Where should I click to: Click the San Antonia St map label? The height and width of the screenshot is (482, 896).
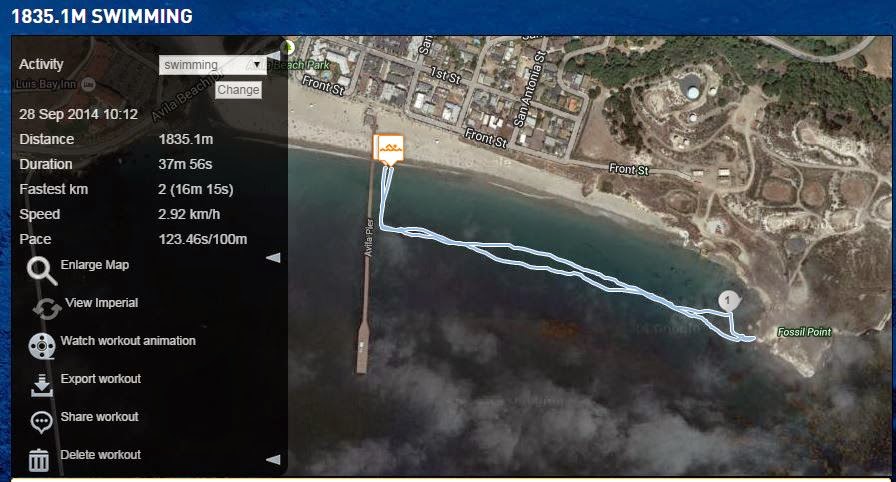pyautogui.click(x=529, y=89)
